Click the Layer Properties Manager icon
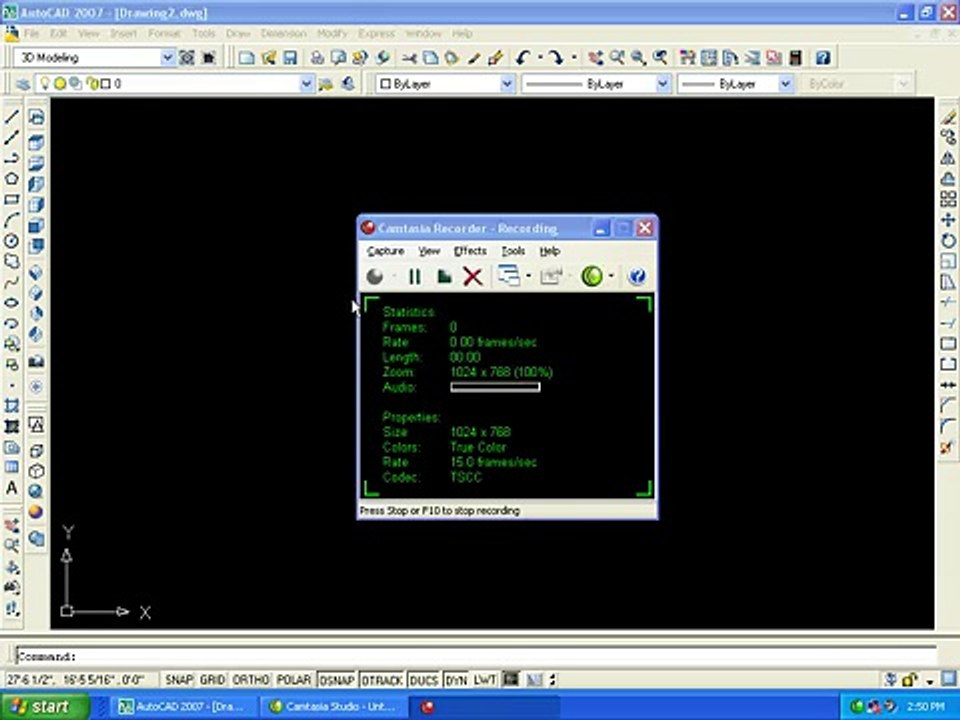Image resolution: width=960 pixels, height=720 pixels. 23,84
